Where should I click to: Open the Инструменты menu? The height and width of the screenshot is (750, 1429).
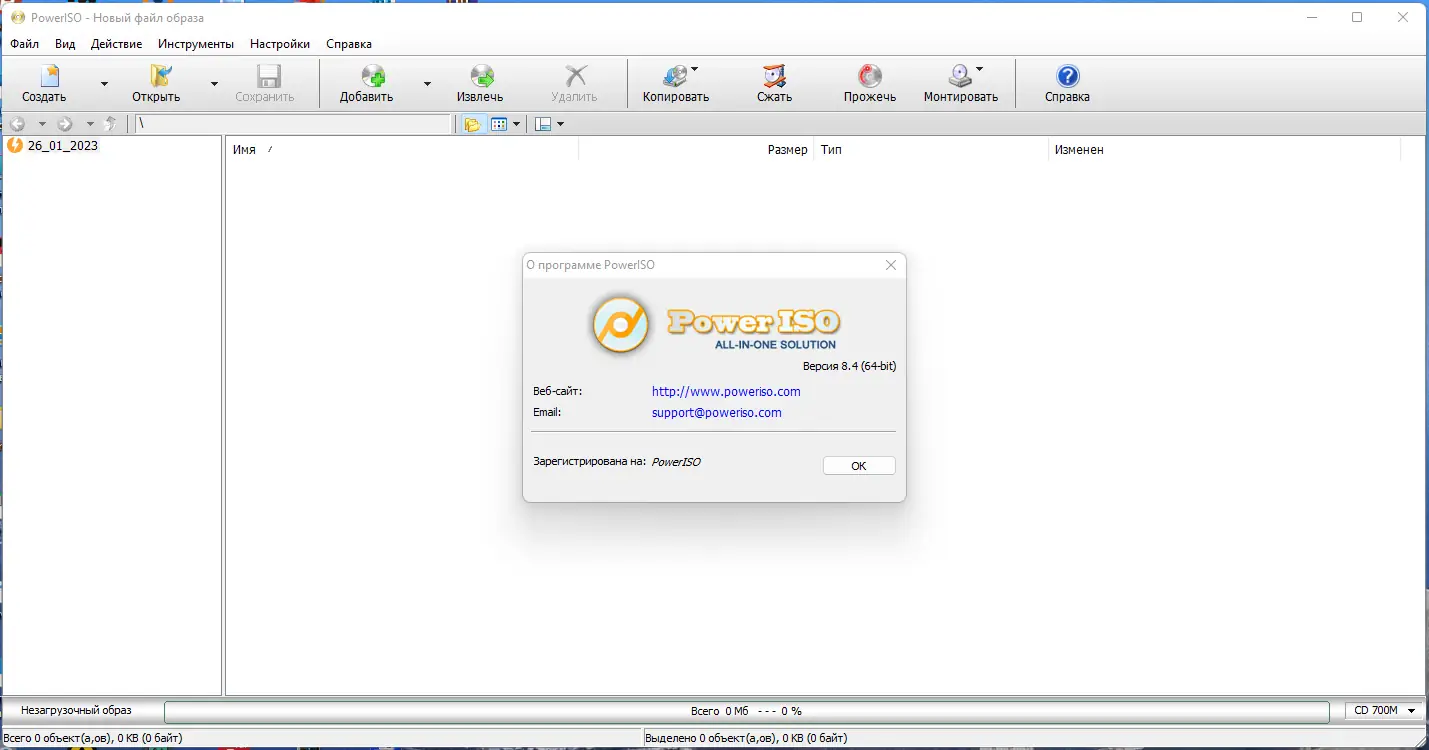(x=196, y=44)
